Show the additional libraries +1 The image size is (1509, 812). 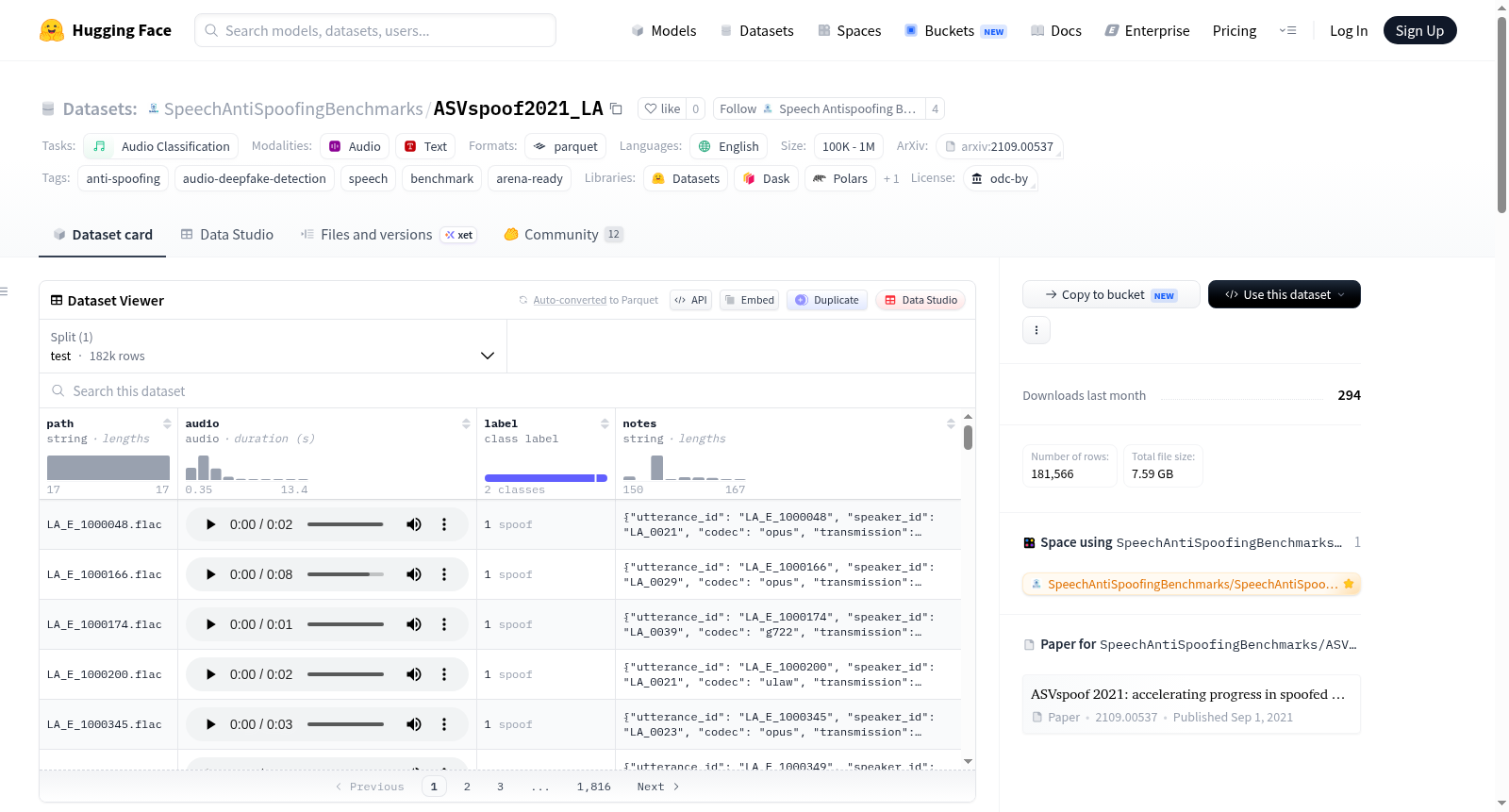[x=891, y=178]
